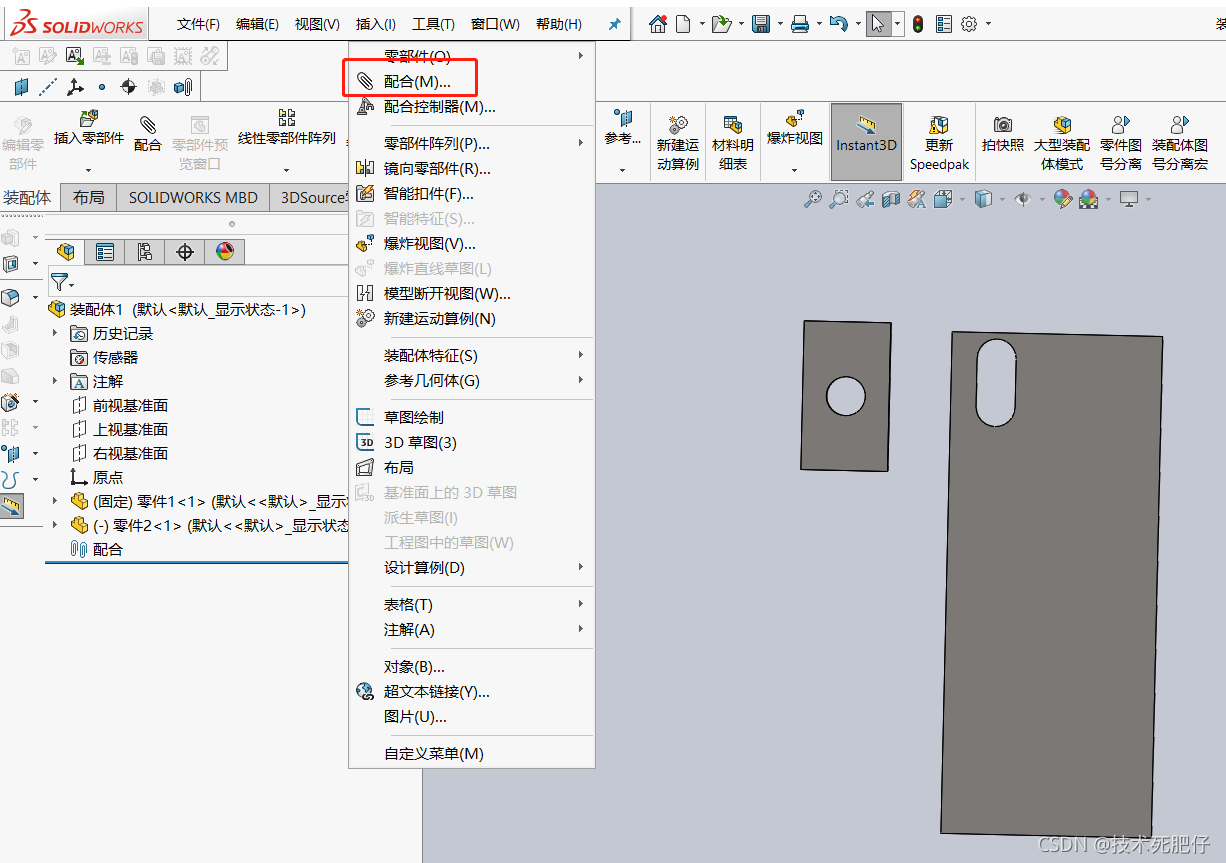
Task: Open 插入零部件 dropdown arrow
Action: tap(89, 170)
